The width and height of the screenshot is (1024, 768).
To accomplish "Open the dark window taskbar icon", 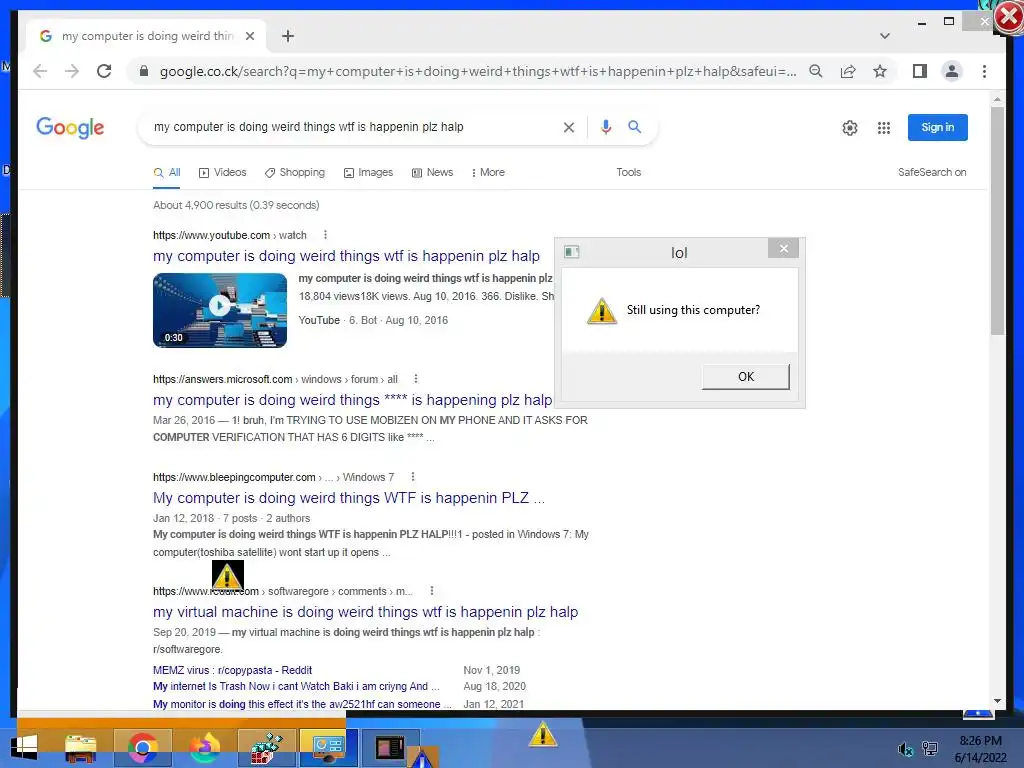I will 391,748.
